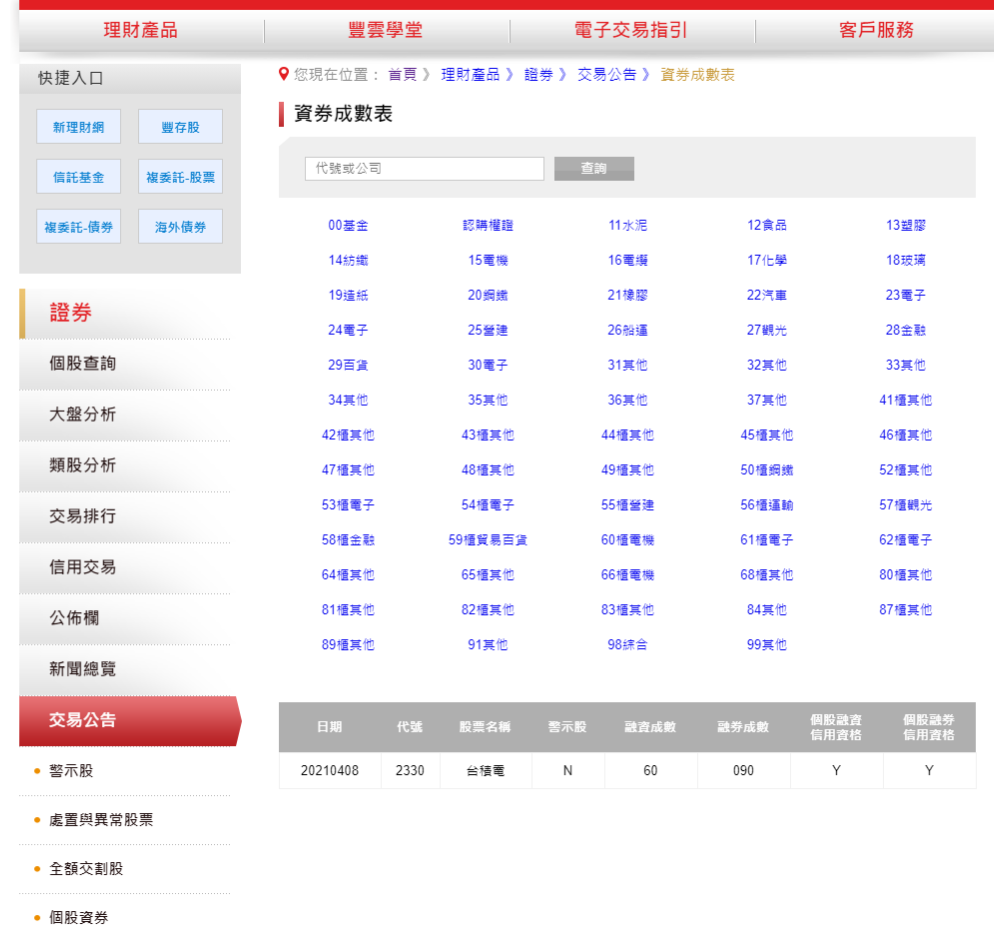994x930 pixels.
Task: Open the 豐存股 quick link
Action: point(180,126)
